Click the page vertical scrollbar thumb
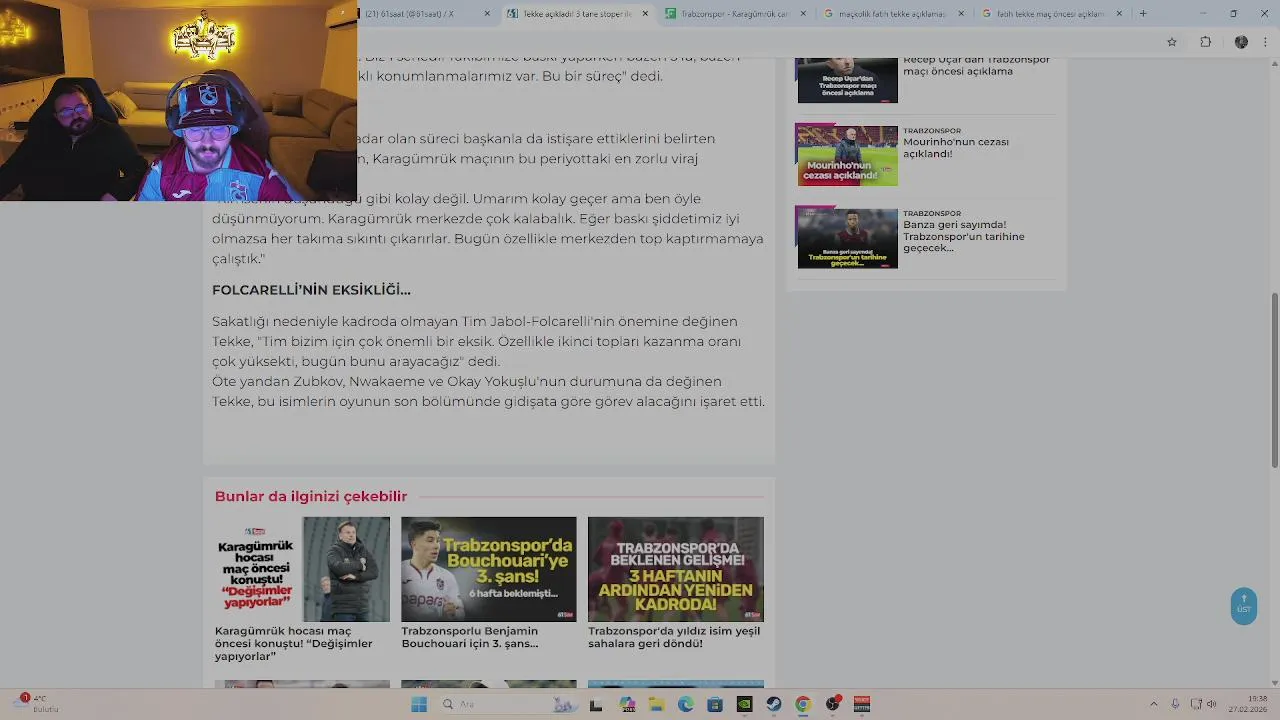 [1274, 380]
